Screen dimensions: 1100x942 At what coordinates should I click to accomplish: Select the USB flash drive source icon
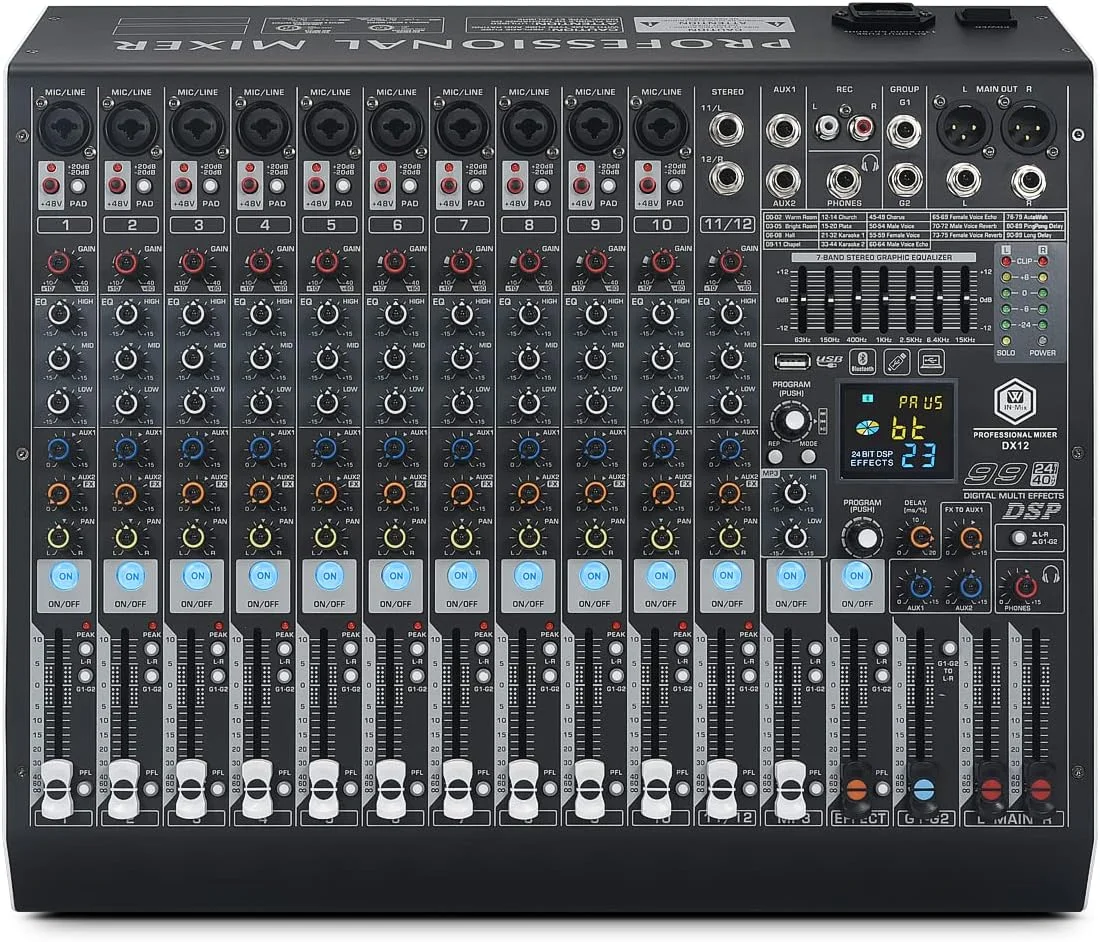(x=896, y=362)
